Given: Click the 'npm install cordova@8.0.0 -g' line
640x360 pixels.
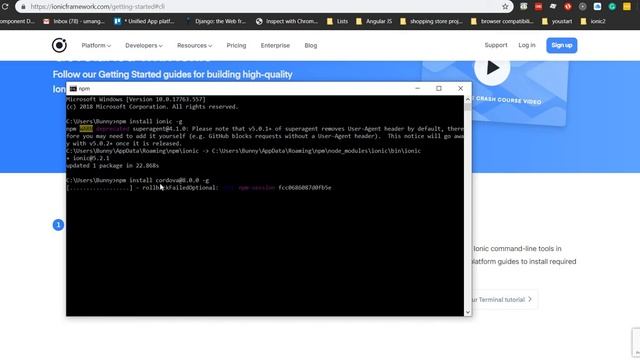Looking at the screenshot, I should pyautogui.click(x=138, y=180).
